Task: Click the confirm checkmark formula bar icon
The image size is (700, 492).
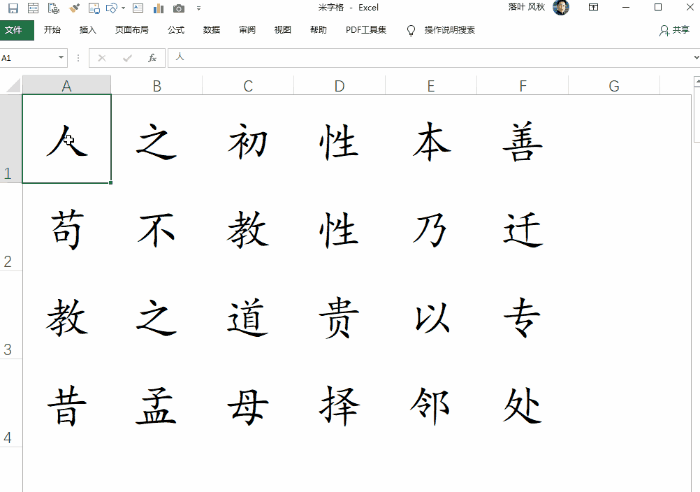Action: (x=127, y=58)
